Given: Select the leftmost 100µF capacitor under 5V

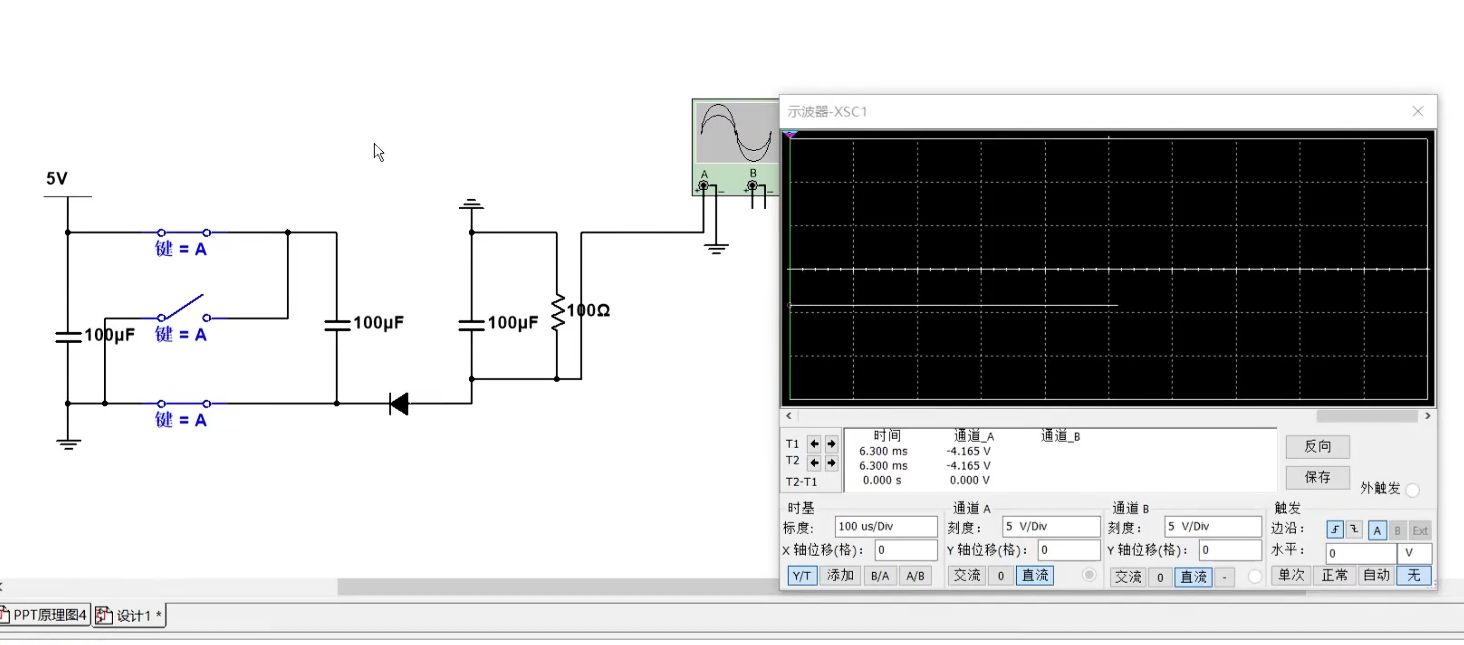Looking at the screenshot, I should 68,336.
